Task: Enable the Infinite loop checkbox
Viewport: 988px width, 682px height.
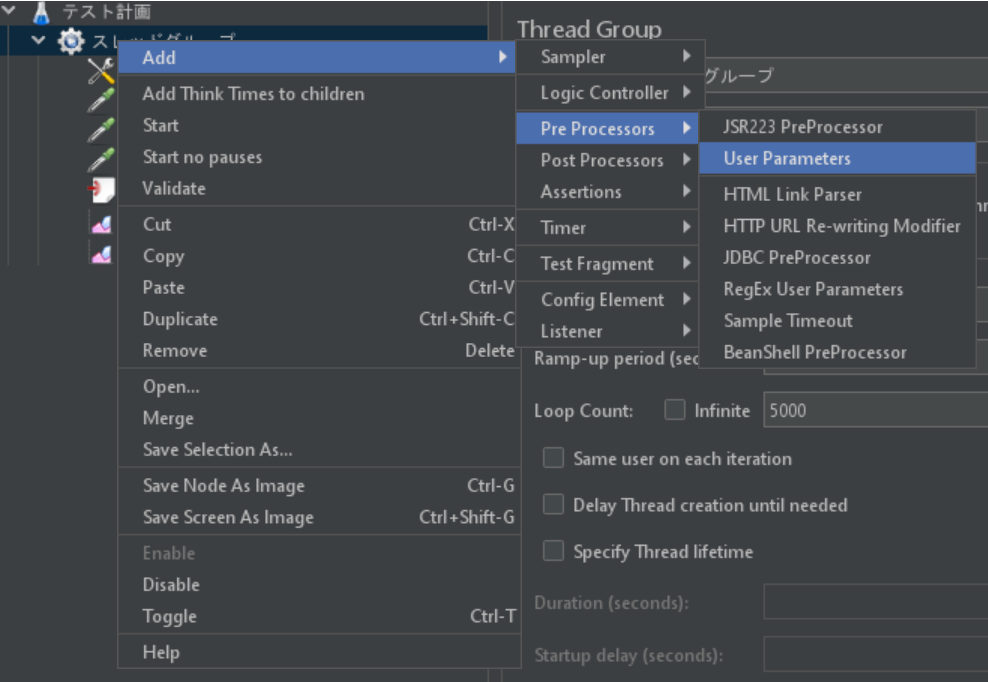Action: point(675,410)
